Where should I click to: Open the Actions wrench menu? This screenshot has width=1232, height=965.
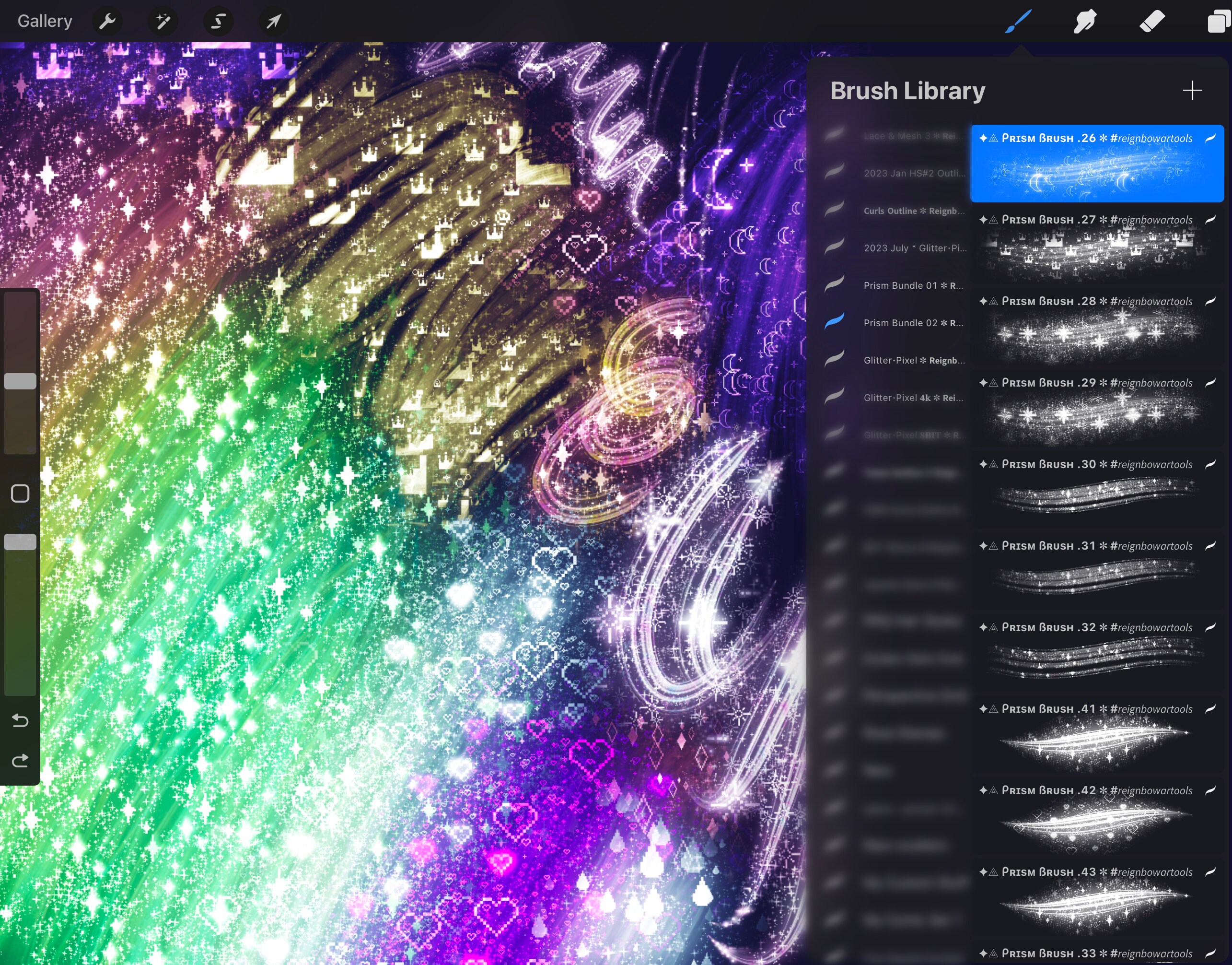[107, 21]
